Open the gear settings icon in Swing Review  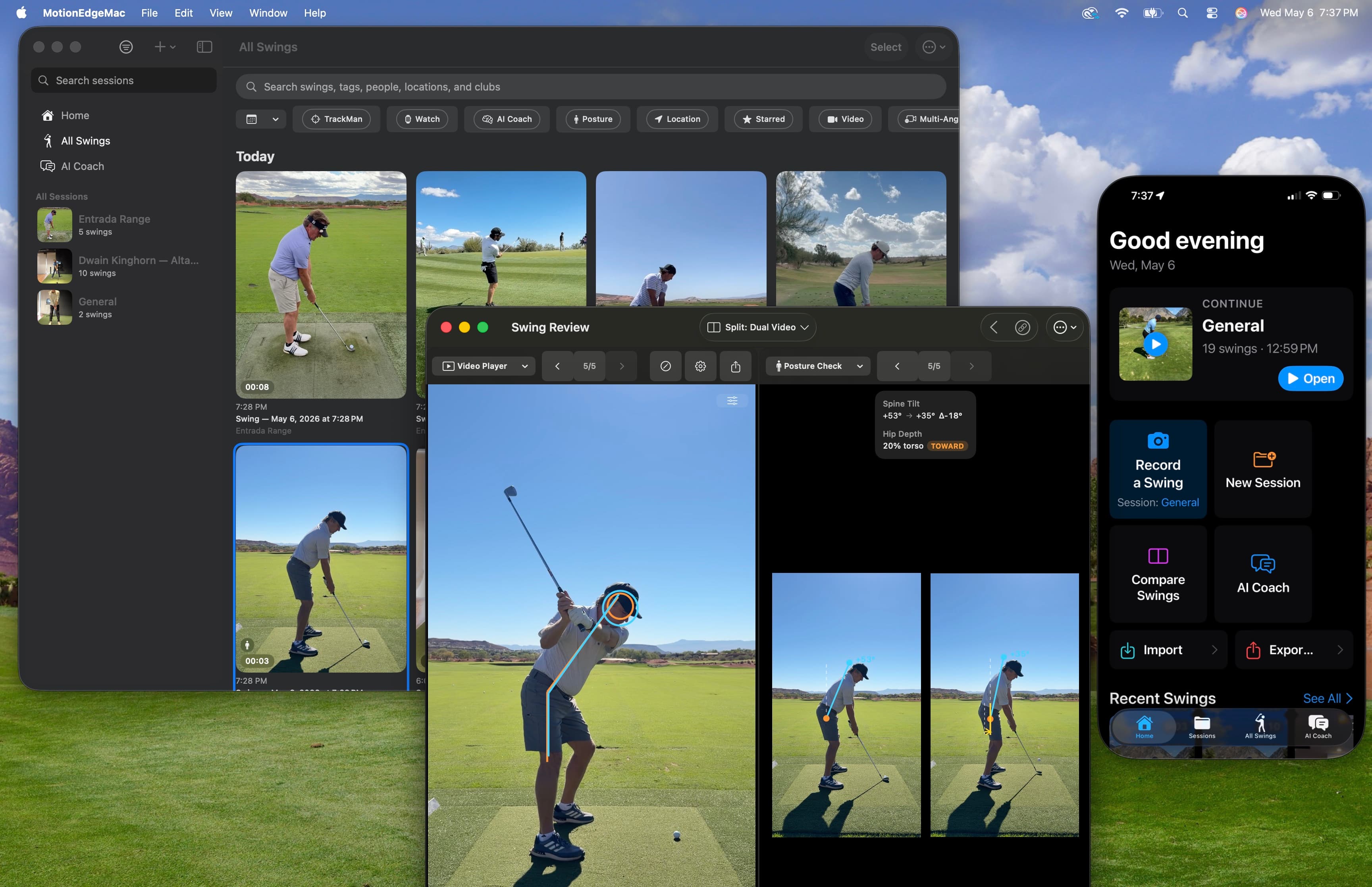[700, 366]
